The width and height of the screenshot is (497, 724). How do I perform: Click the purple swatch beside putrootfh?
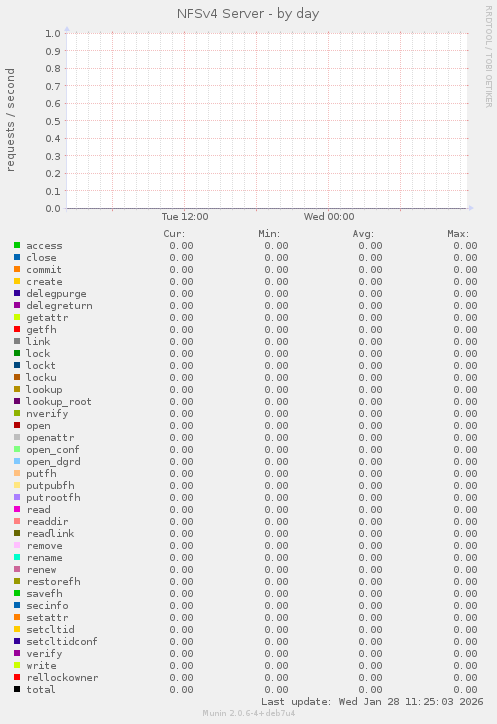point(17,497)
